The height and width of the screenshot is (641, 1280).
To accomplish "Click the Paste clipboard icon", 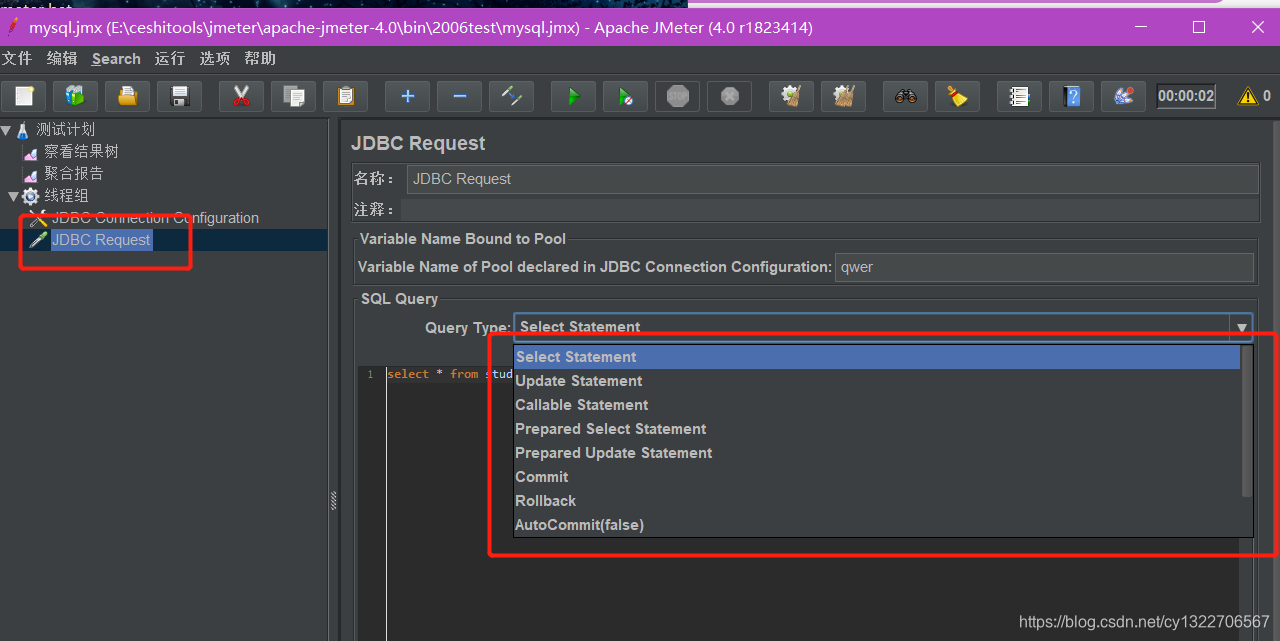I will pyautogui.click(x=346, y=96).
